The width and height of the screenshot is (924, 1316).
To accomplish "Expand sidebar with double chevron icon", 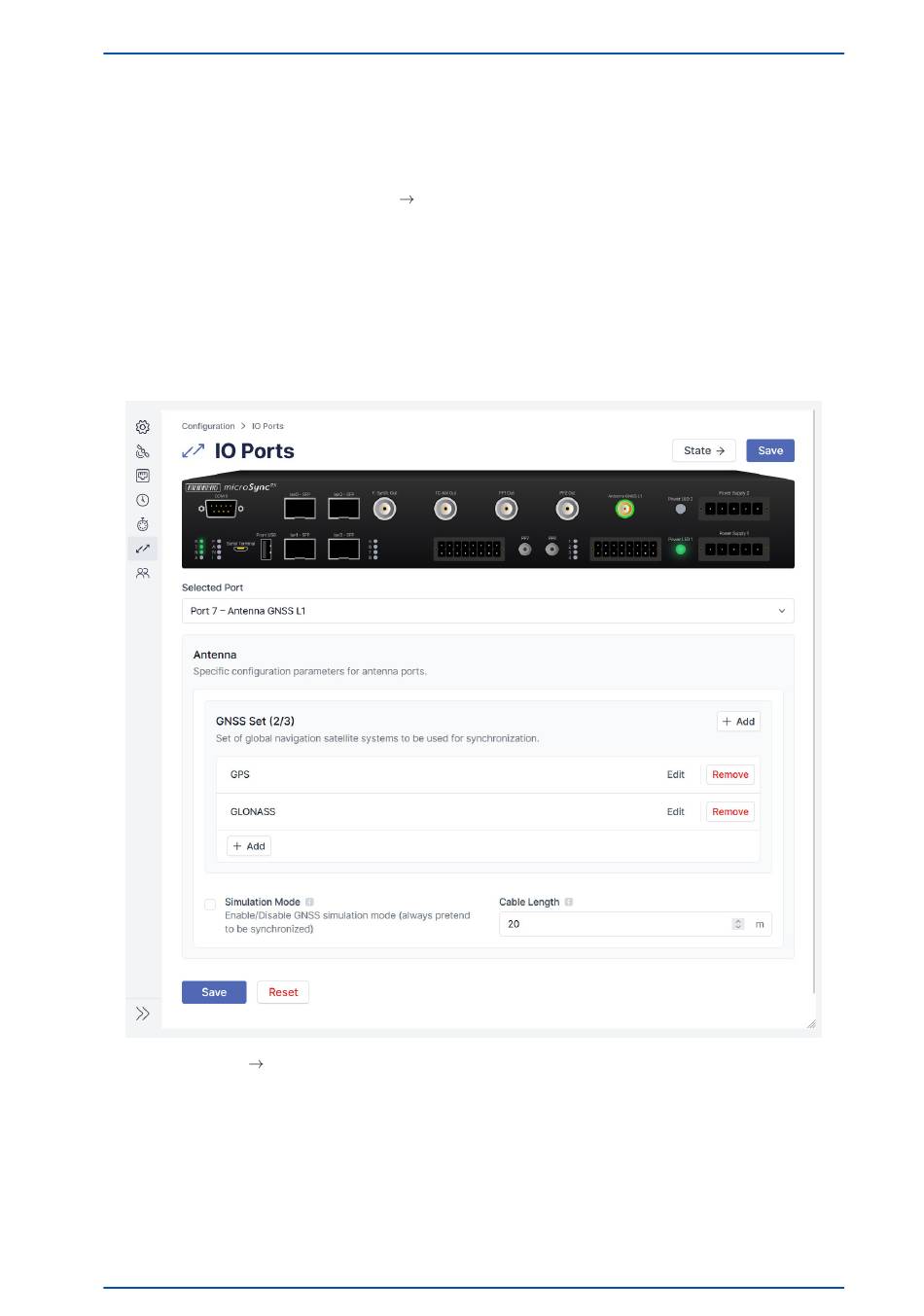I will click(143, 1014).
